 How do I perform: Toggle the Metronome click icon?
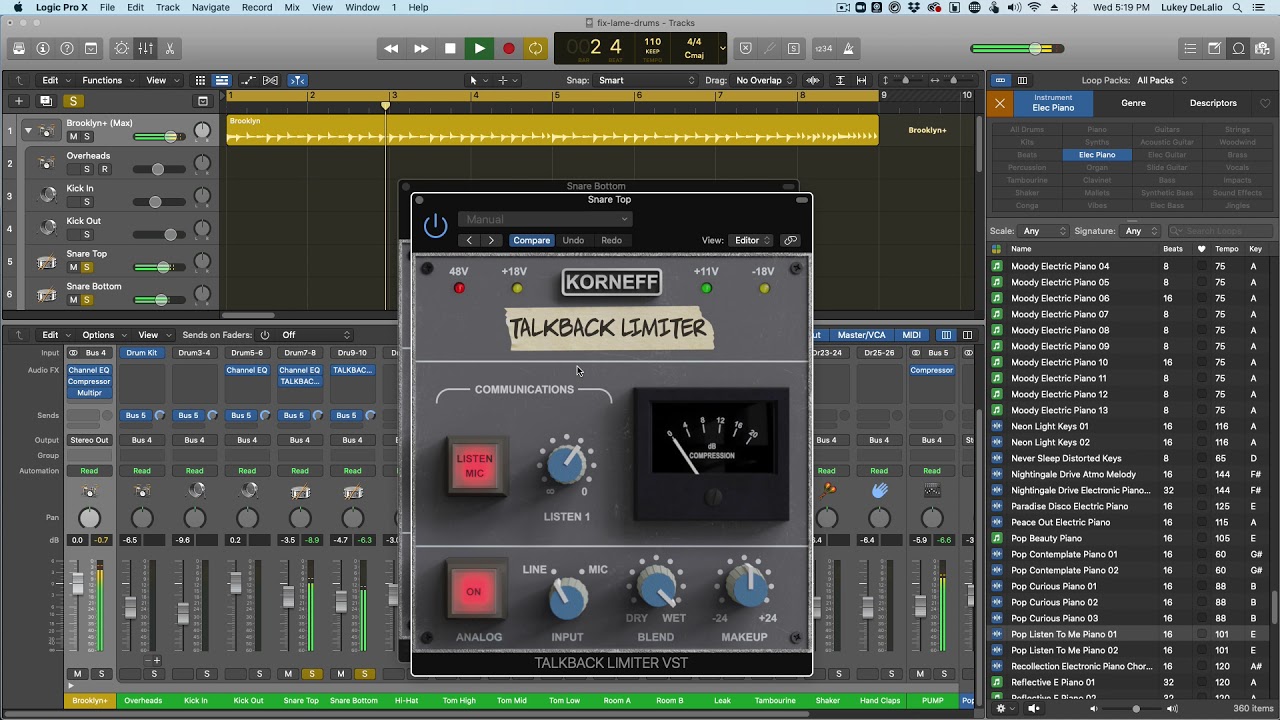(x=848, y=48)
